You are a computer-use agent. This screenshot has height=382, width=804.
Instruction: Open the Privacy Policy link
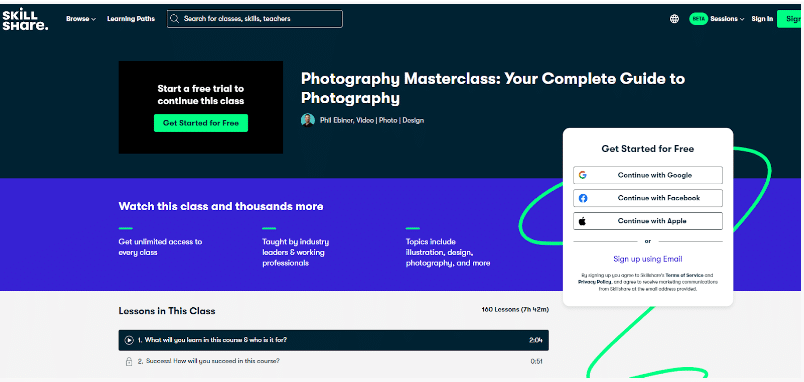click(594, 282)
